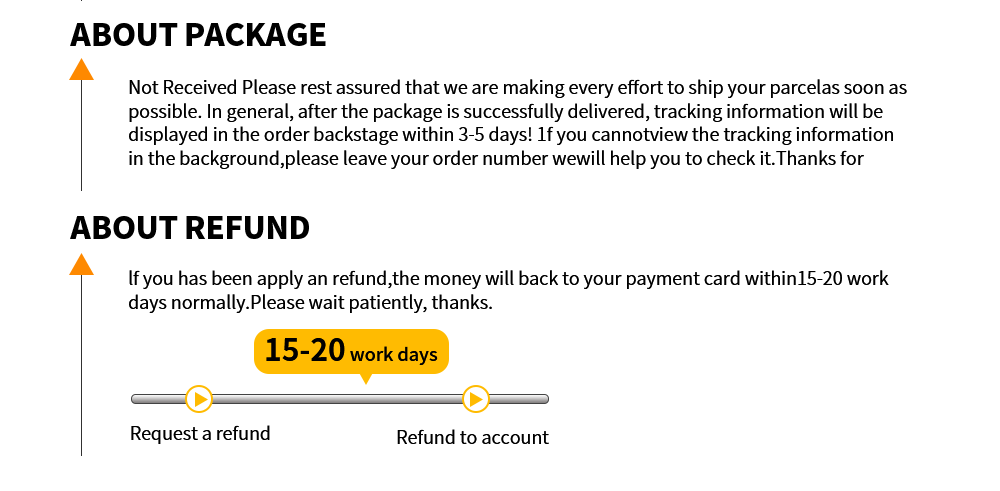Click the refund progress bar between markers
Screen dimensions: 1000x491
pyautogui.click(x=337, y=399)
